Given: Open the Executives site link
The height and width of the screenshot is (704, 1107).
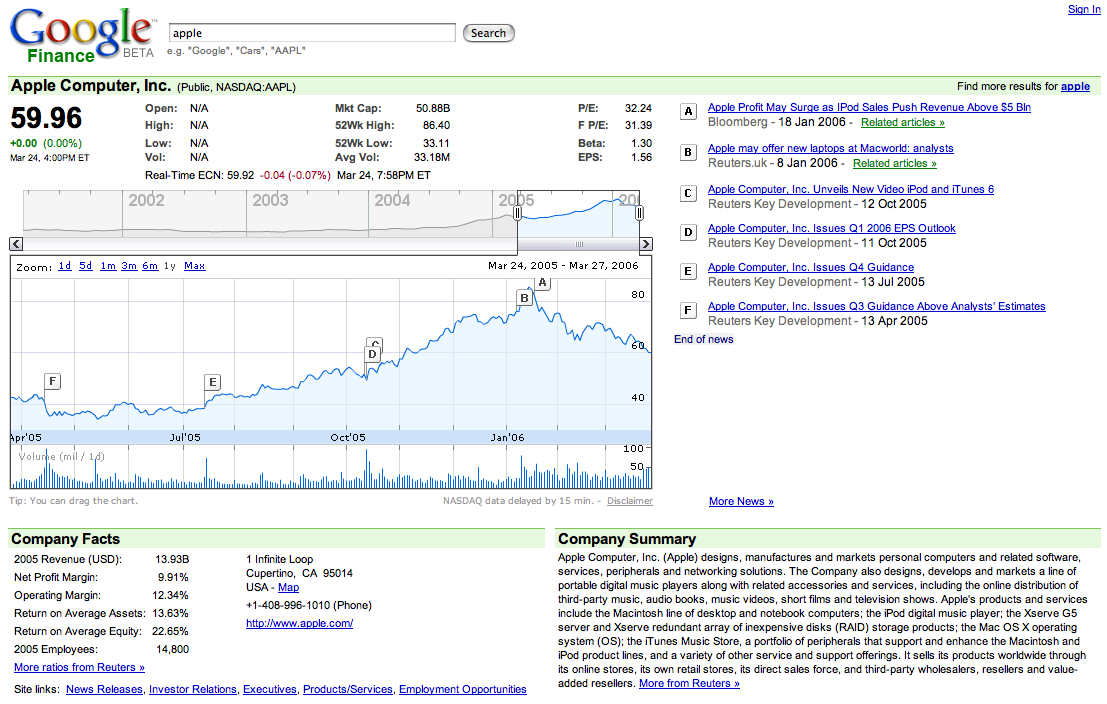Looking at the screenshot, I should click(270, 689).
